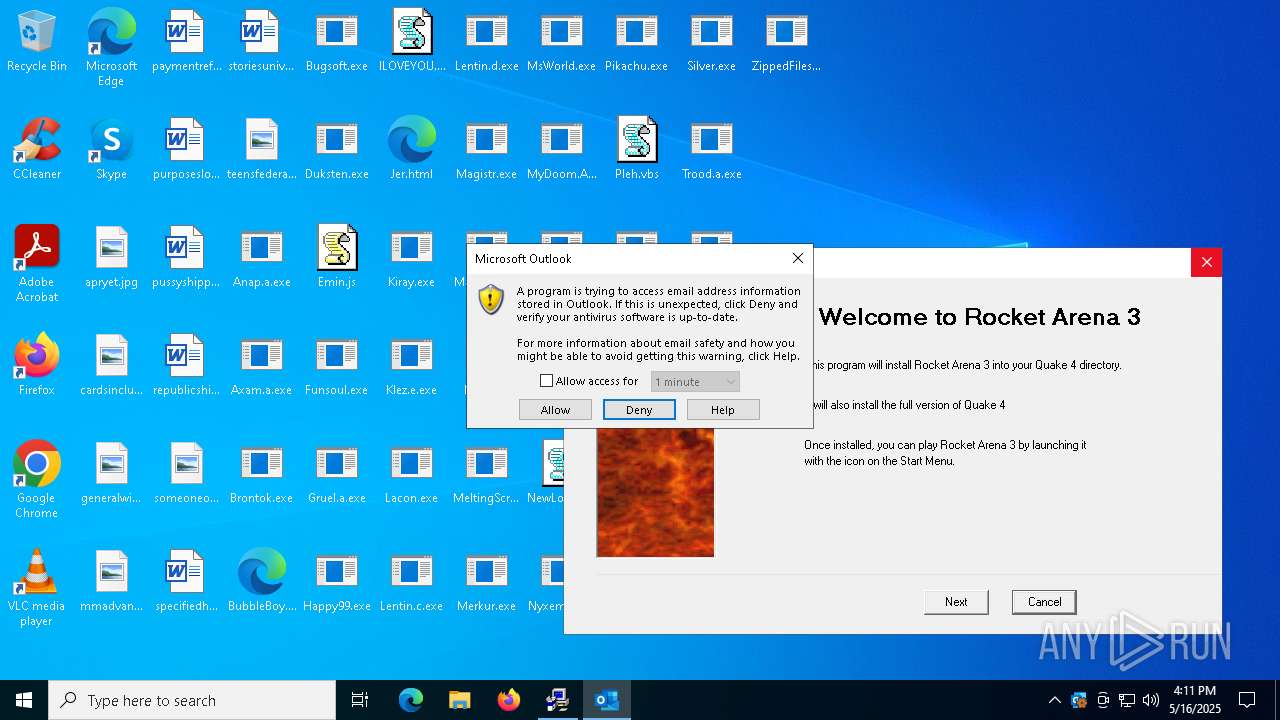
Task: Select the Funsoul.exe desktop file
Action: pyautogui.click(x=337, y=365)
